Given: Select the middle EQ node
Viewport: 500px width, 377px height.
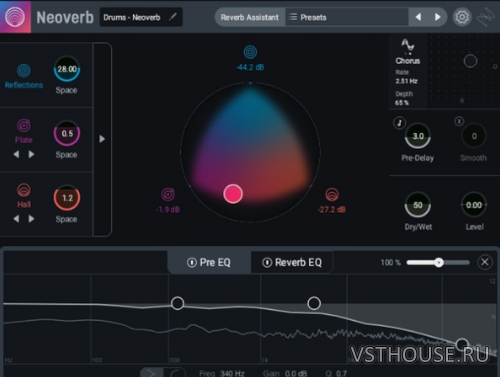Looking at the screenshot, I should click(314, 303).
